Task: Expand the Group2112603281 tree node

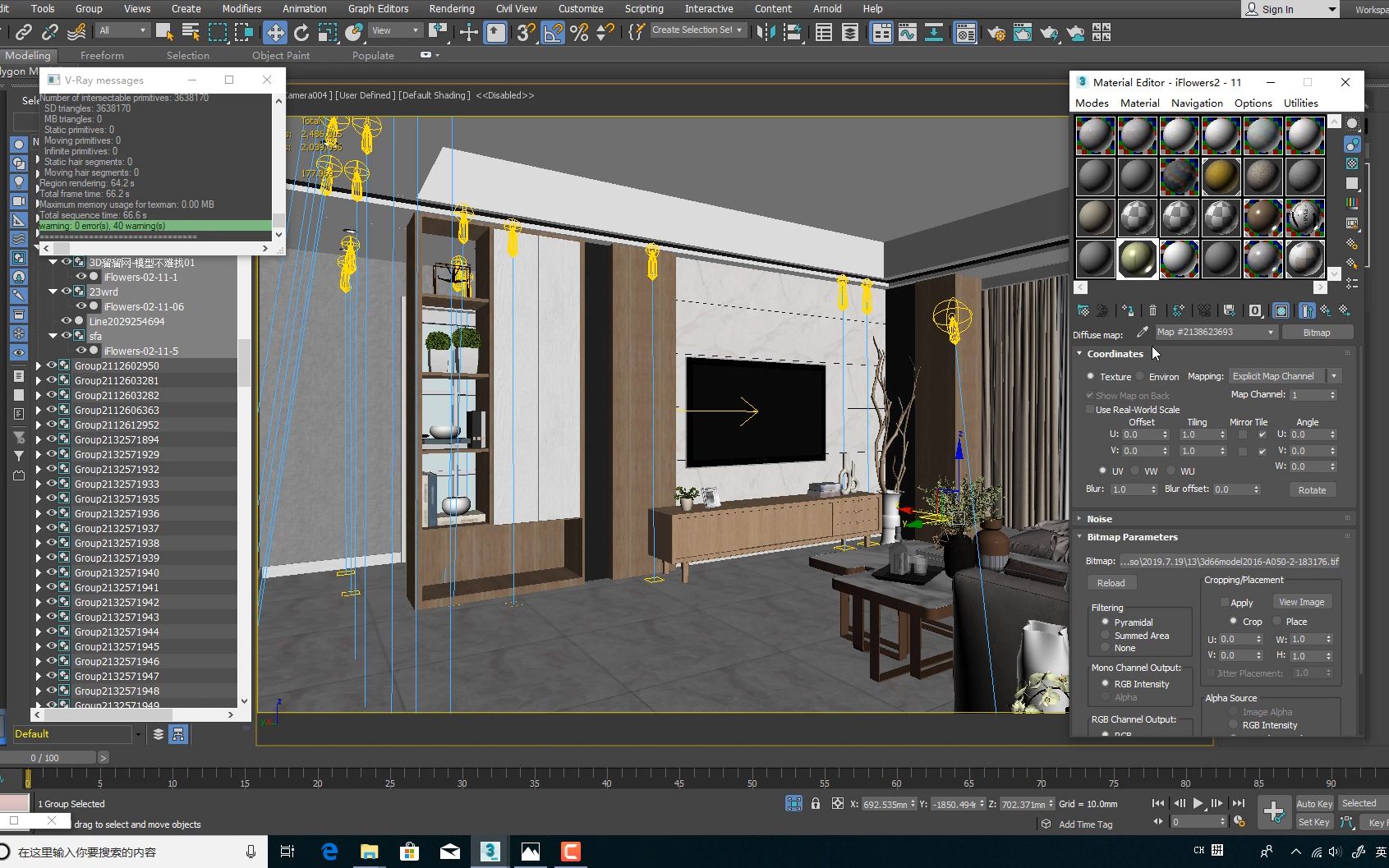Action: [x=38, y=380]
